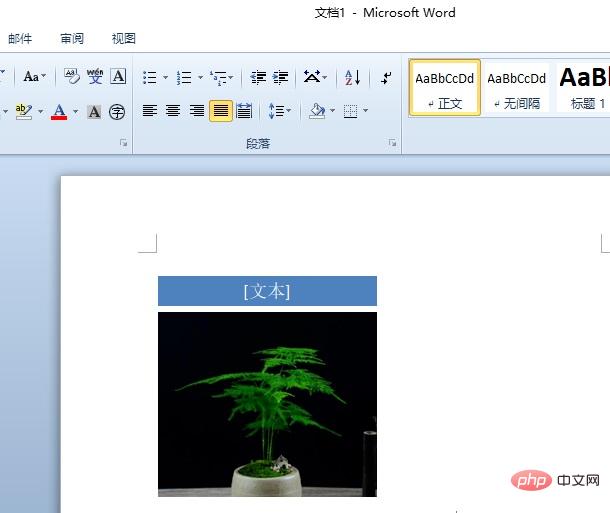The height and width of the screenshot is (513, 610).
Task: Center align the paragraph
Action: point(173,111)
